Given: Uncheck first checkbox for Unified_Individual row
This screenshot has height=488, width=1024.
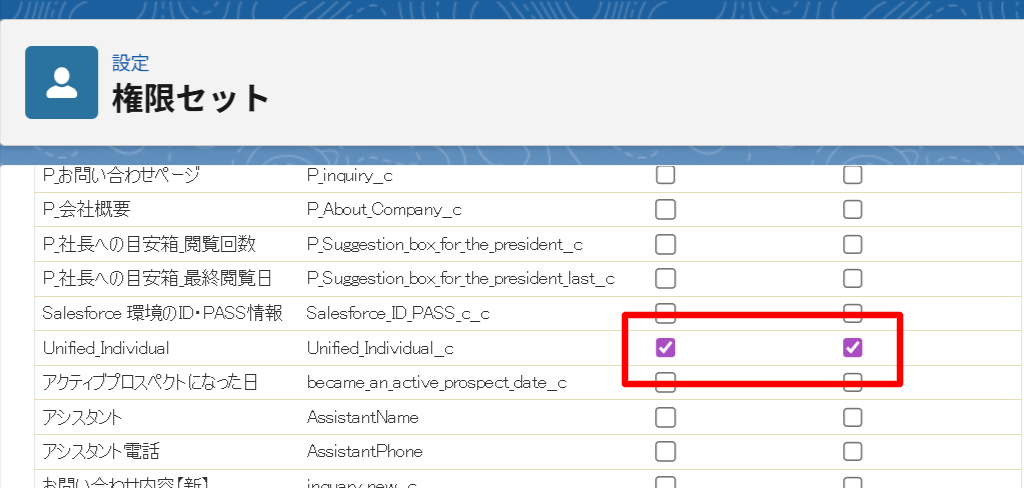Looking at the screenshot, I should tap(665, 348).
